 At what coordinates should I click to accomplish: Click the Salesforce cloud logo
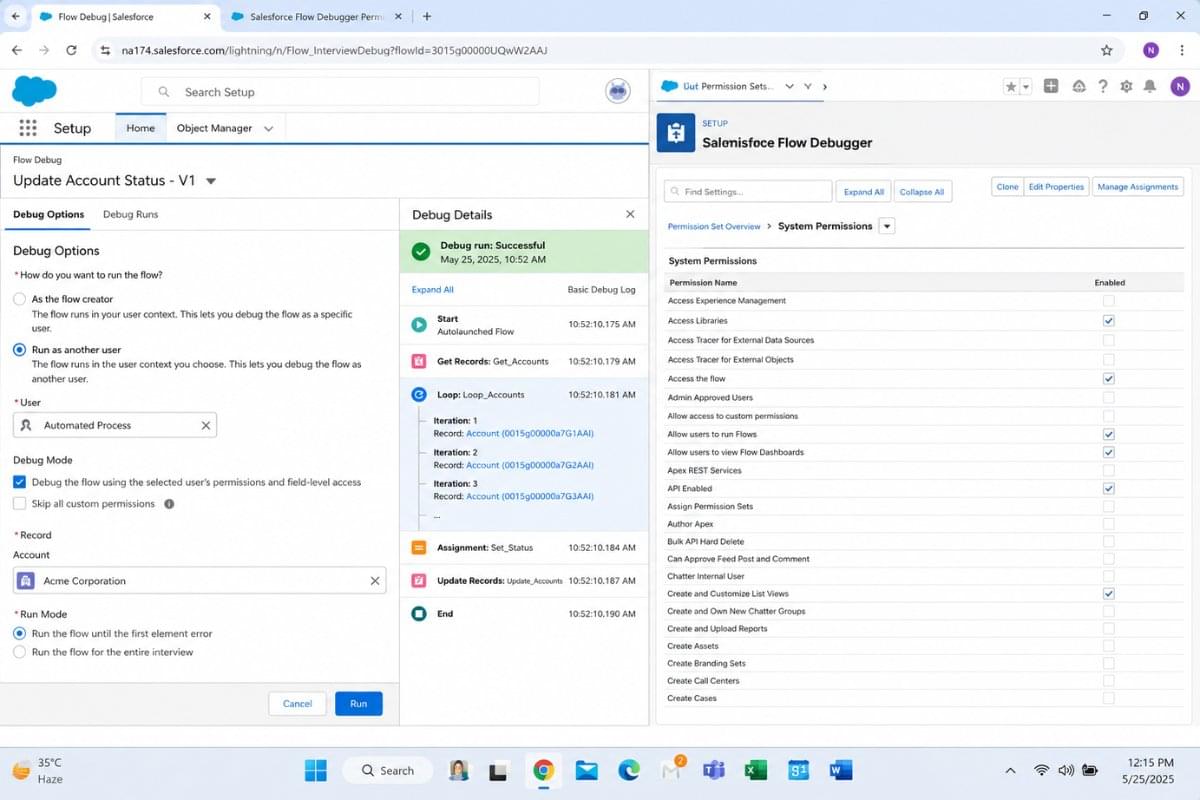click(34, 91)
